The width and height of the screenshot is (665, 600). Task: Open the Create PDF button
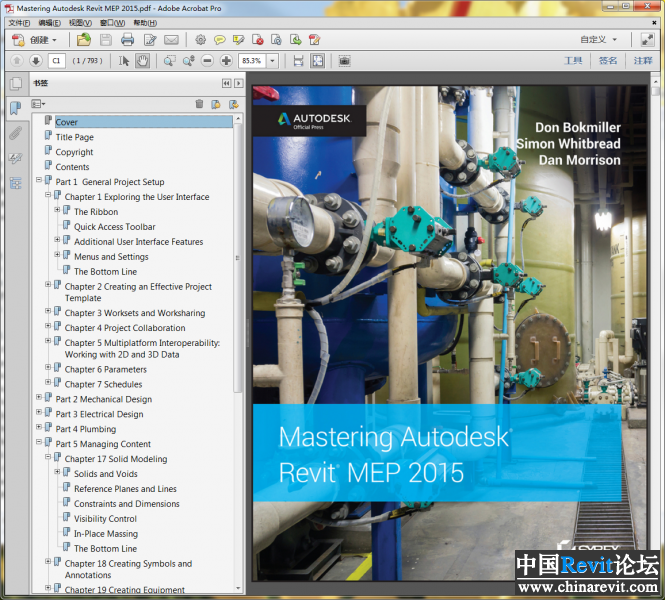tap(34, 40)
